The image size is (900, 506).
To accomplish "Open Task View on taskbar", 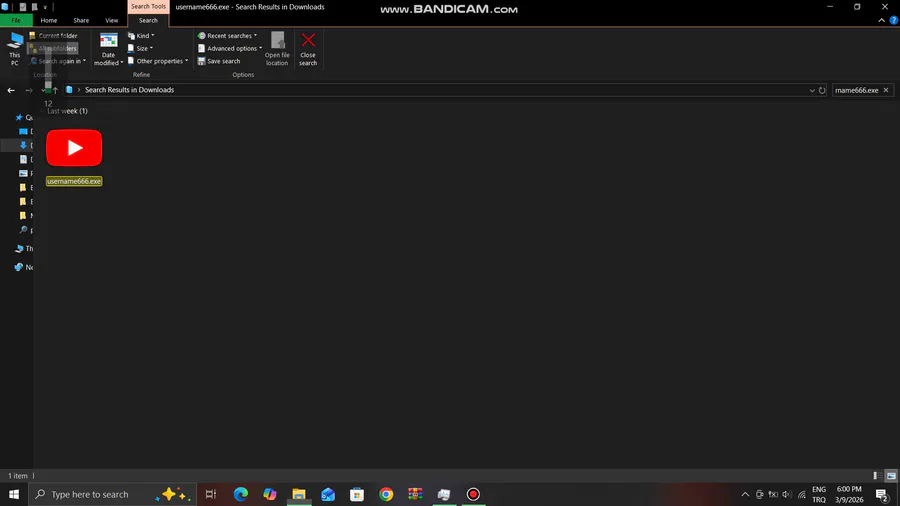I will pos(211,494).
